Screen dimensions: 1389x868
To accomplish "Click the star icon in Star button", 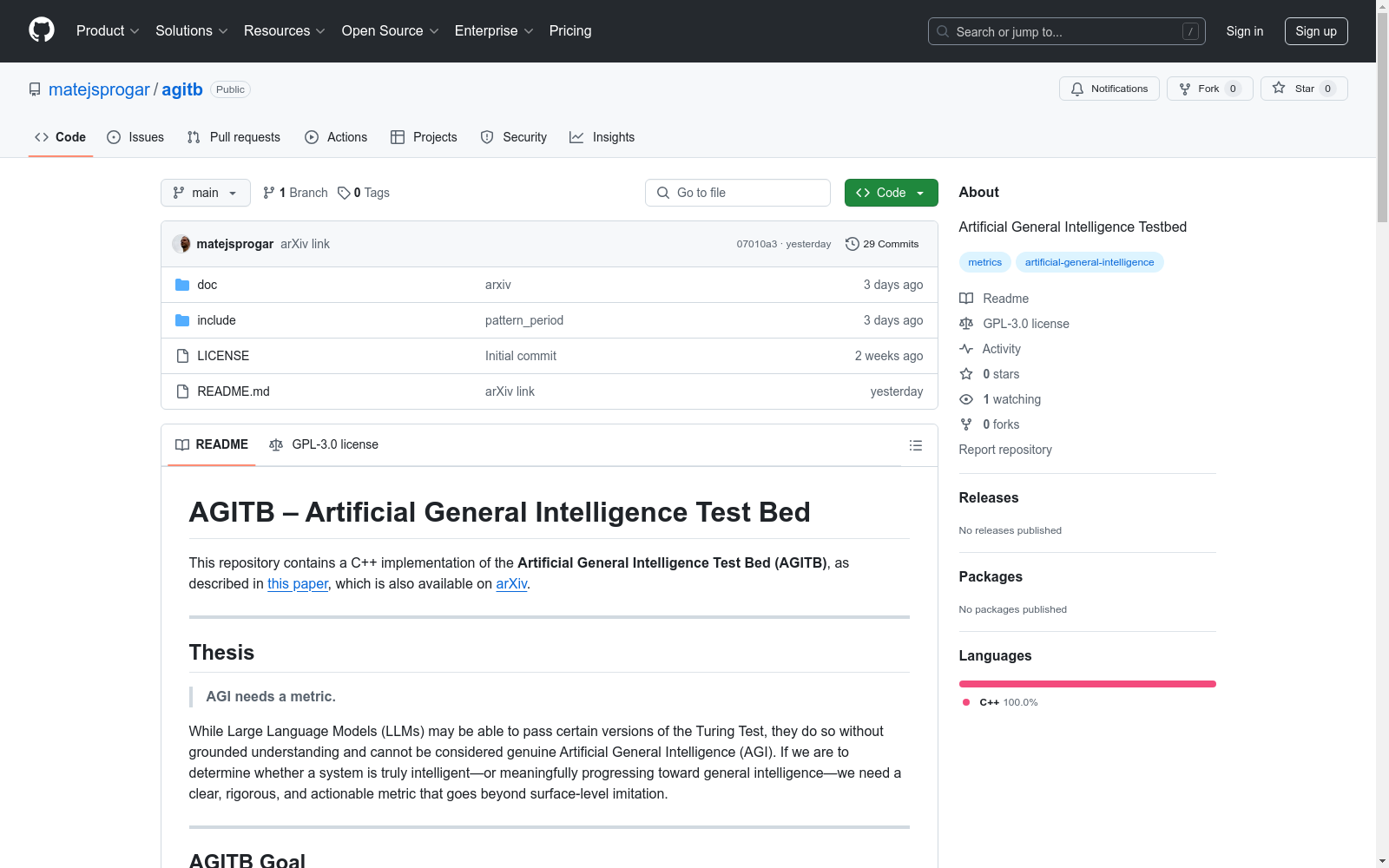I will pos(1279,88).
